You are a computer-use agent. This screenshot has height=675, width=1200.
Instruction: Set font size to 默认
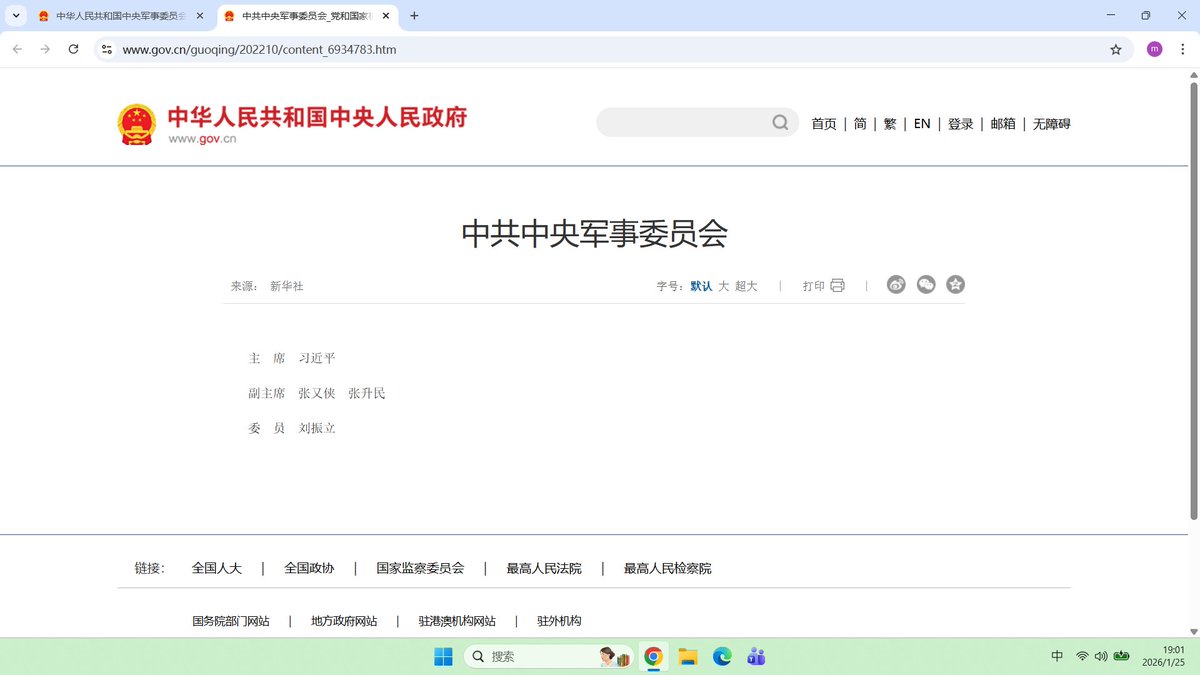click(x=701, y=286)
